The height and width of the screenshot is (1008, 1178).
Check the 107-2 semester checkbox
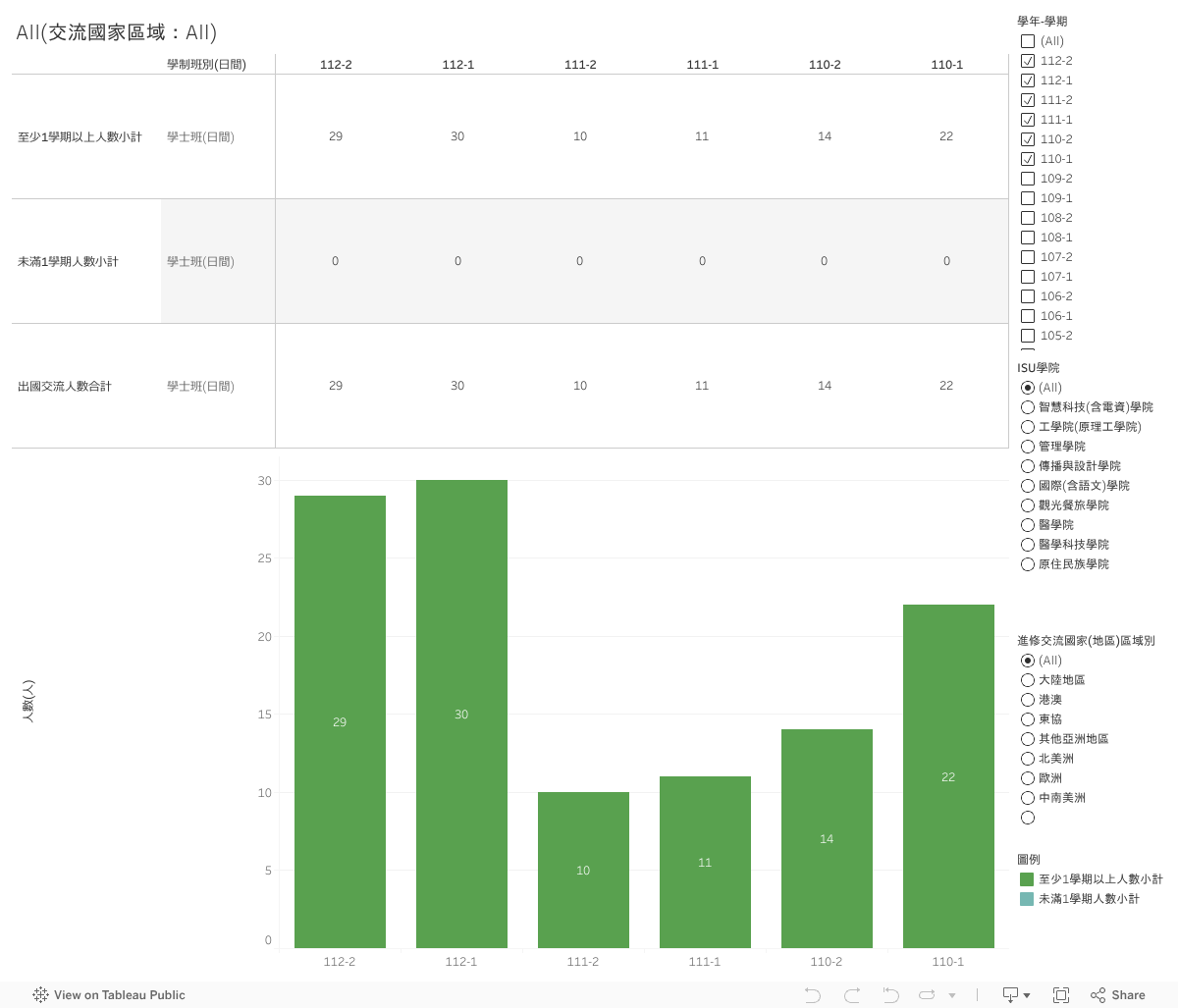click(x=1028, y=257)
